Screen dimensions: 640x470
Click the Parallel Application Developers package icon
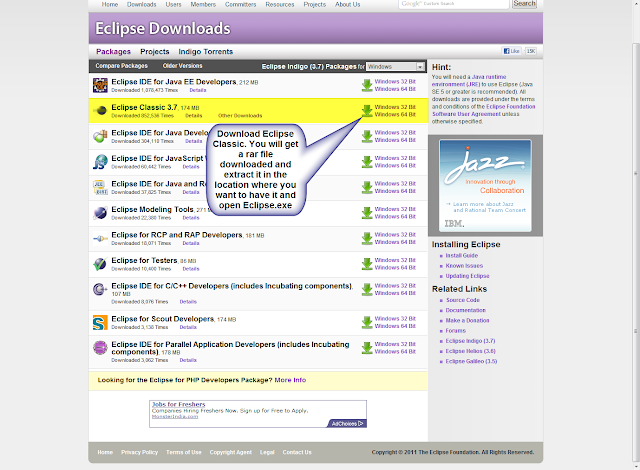coord(100,348)
